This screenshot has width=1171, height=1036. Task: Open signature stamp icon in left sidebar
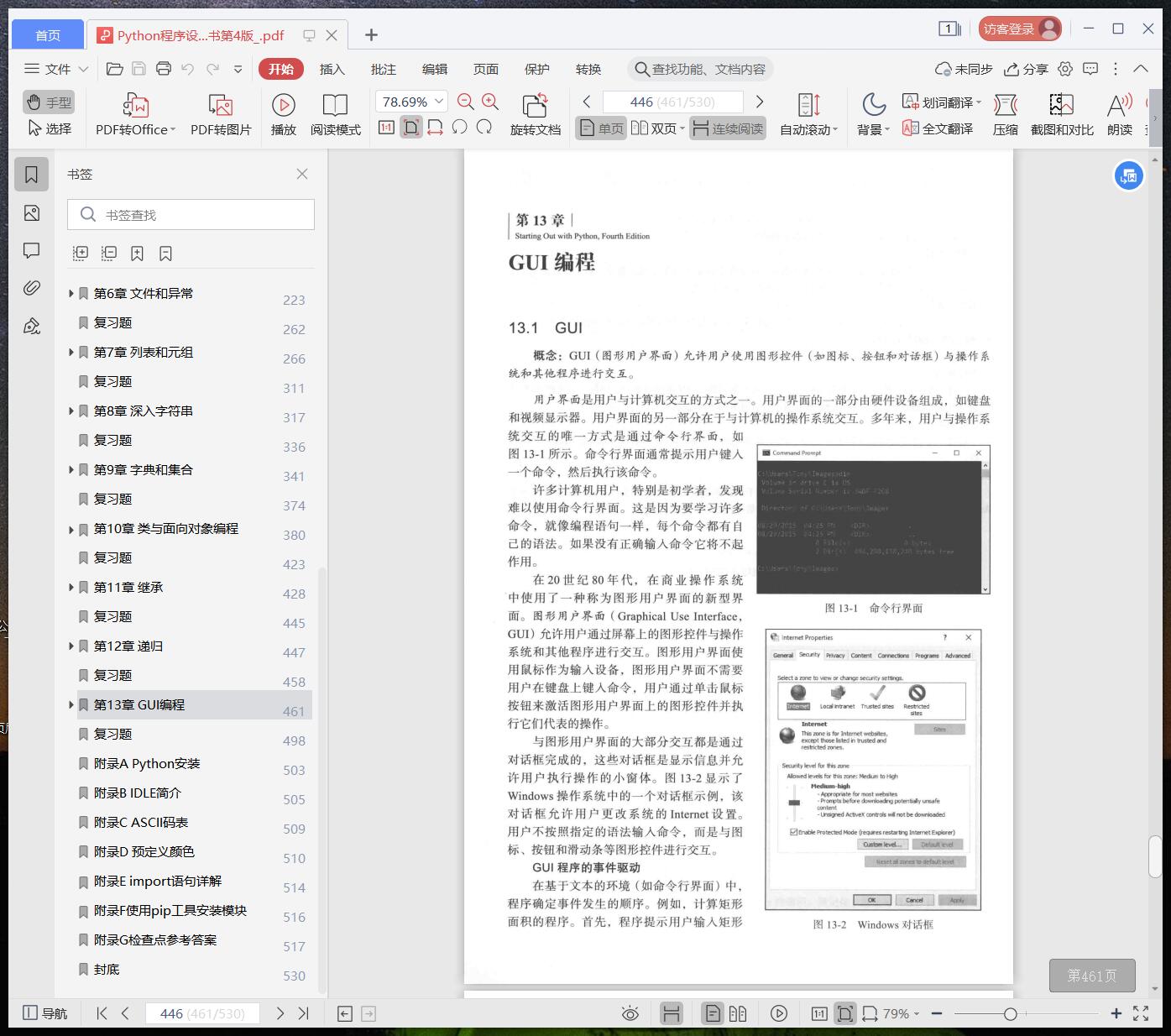(x=32, y=326)
